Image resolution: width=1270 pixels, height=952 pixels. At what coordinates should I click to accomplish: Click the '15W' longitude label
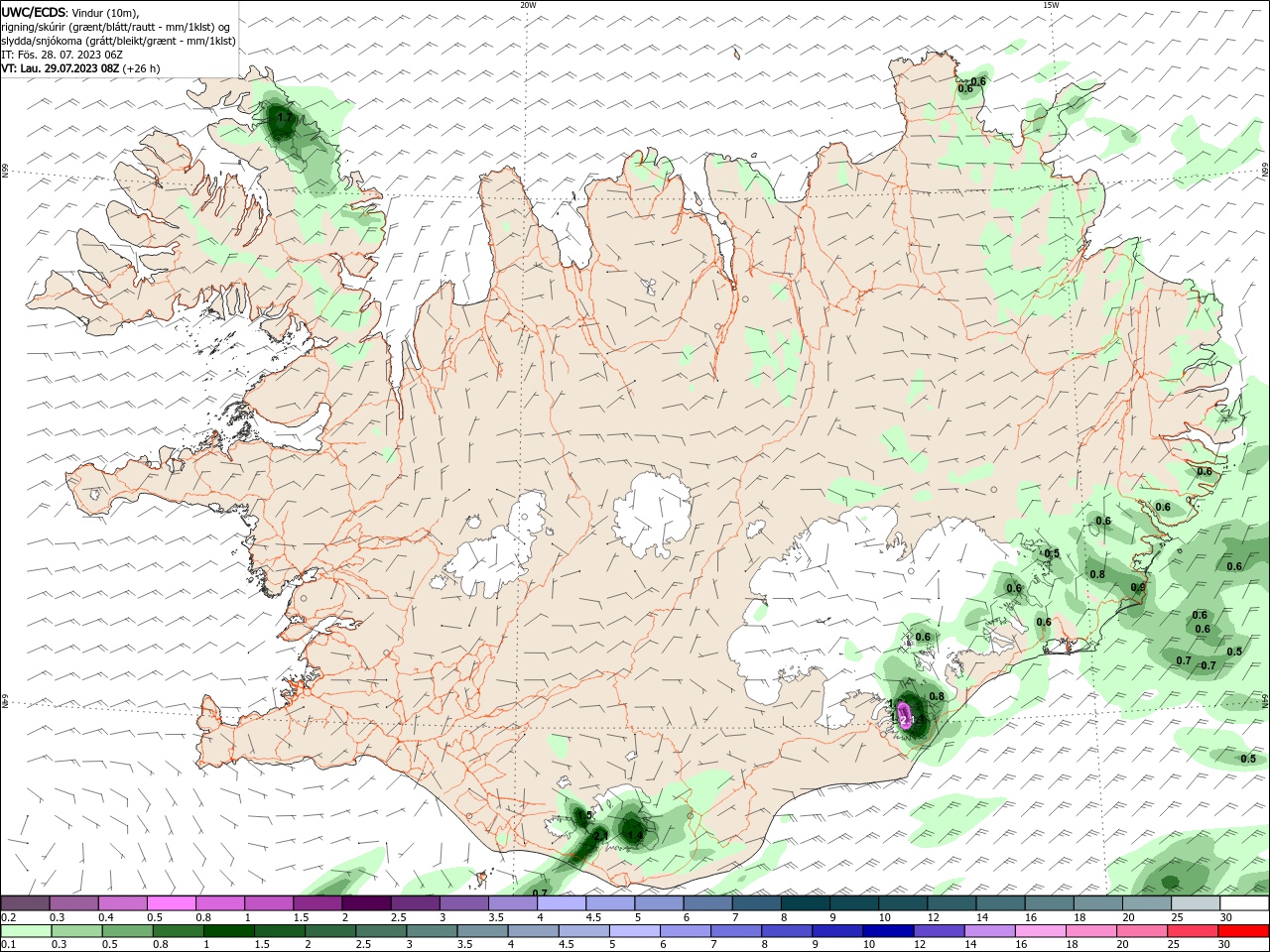pos(1051,5)
